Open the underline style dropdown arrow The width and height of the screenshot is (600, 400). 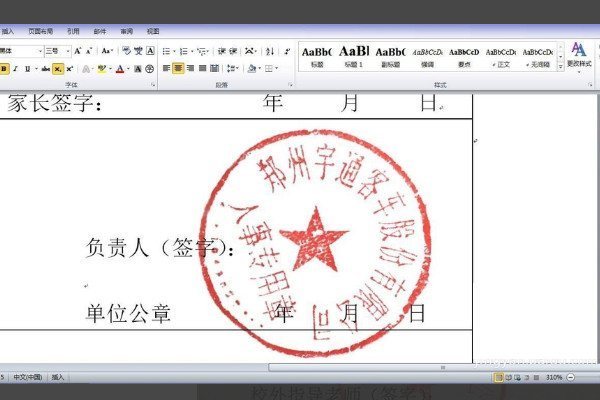(x=36, y=69)
